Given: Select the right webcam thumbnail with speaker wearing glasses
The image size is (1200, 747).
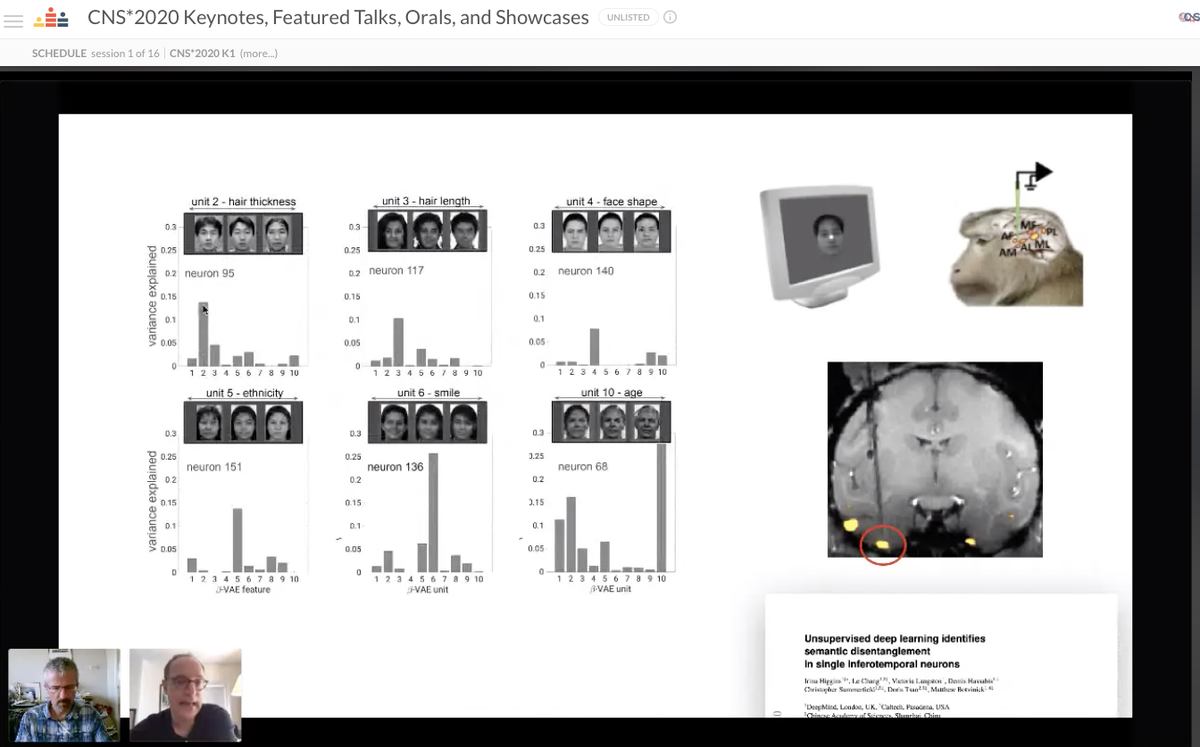Looking at the screenshot, I should point(185,695).
